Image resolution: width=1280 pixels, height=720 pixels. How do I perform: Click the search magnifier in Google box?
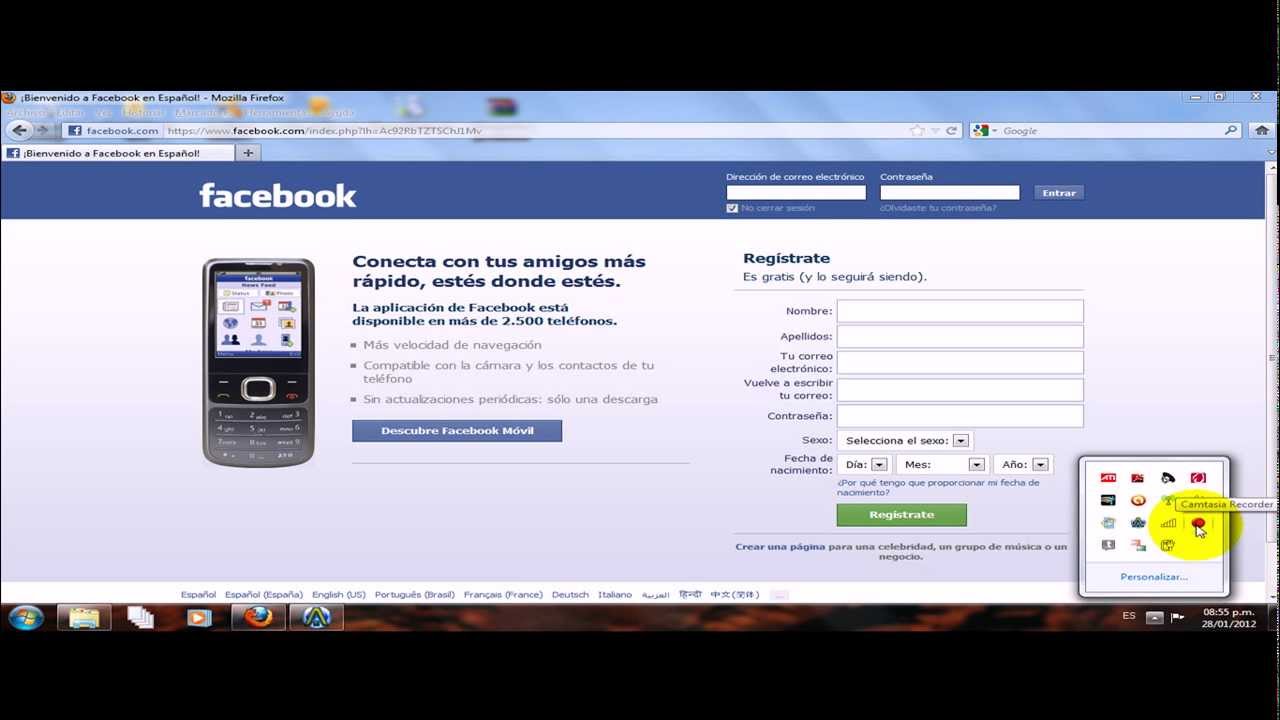tap(1231, 131)
